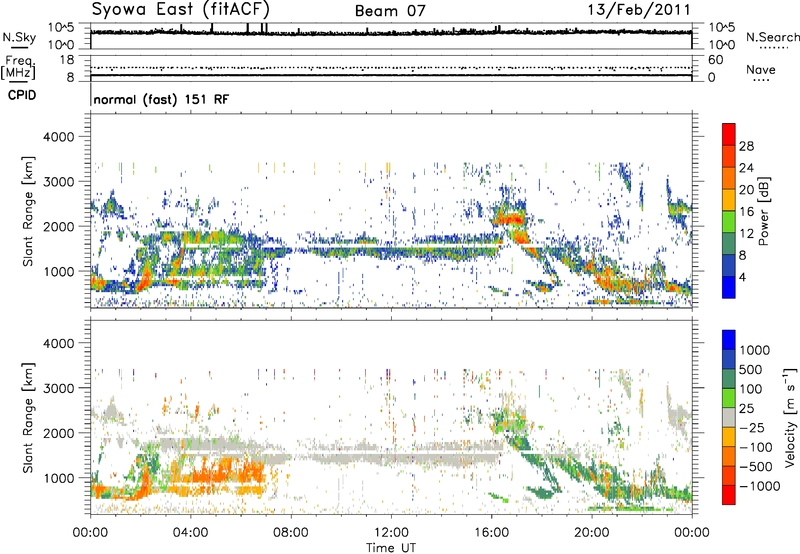The width and height of the screenshot is (800, 554).
Task: Click the "CPID" row label
Action: 22,95
